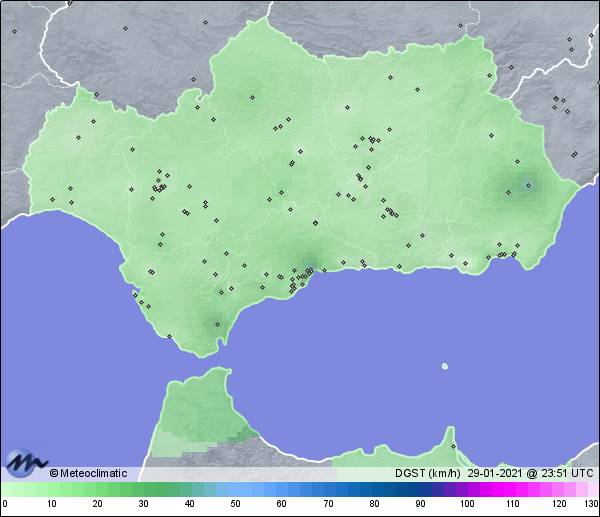
Task: Click the station marker in the dark patch near Gibraltar
Action: (x=217, y=325)
